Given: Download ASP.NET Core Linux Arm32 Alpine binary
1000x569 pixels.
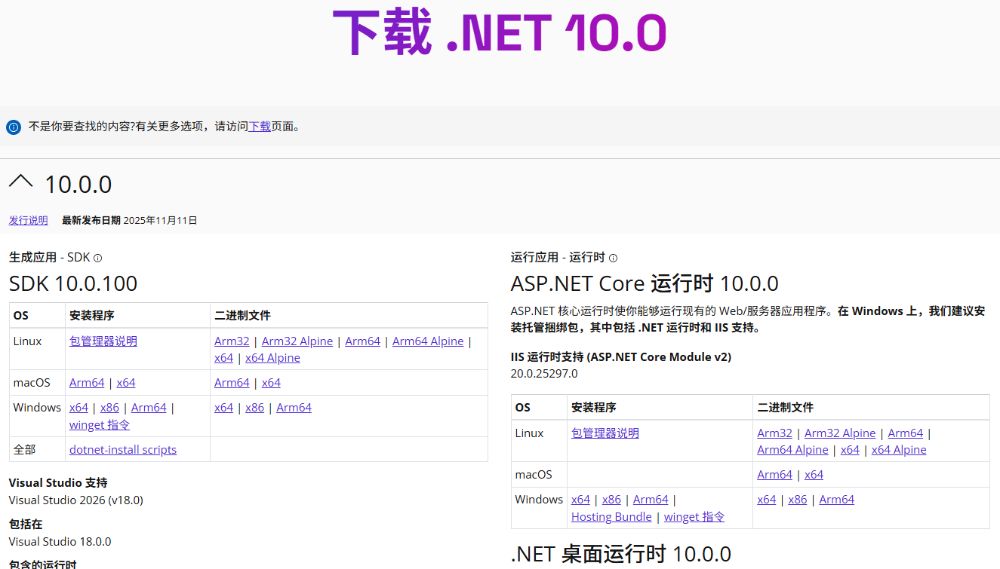Looking at the screenshot, I should point(840,433).
